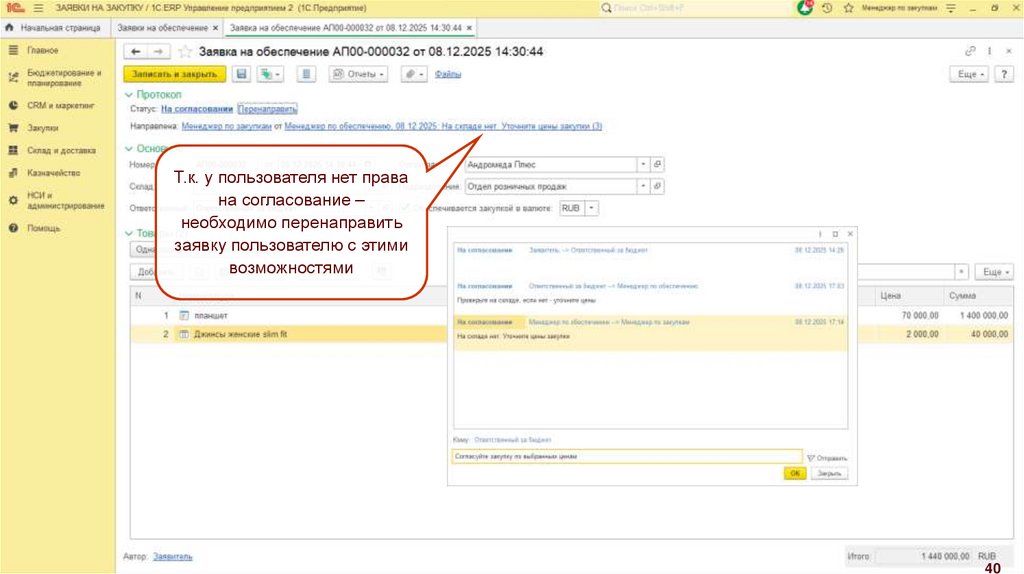Confirm the dialog with OK
Image resolution: width=1024 pixels, height=574 pixels.
[795, 473]
